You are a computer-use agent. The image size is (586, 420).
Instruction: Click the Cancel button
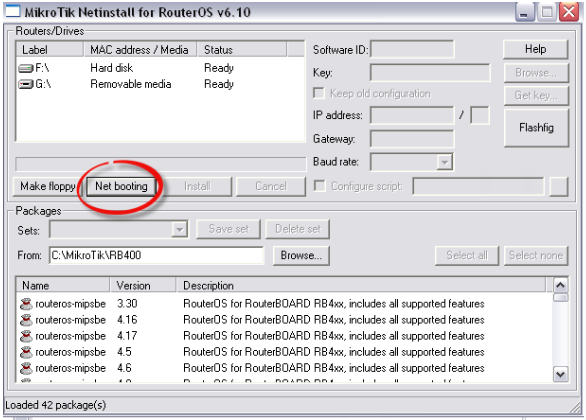pyautogui.click(x=271, y=186)
